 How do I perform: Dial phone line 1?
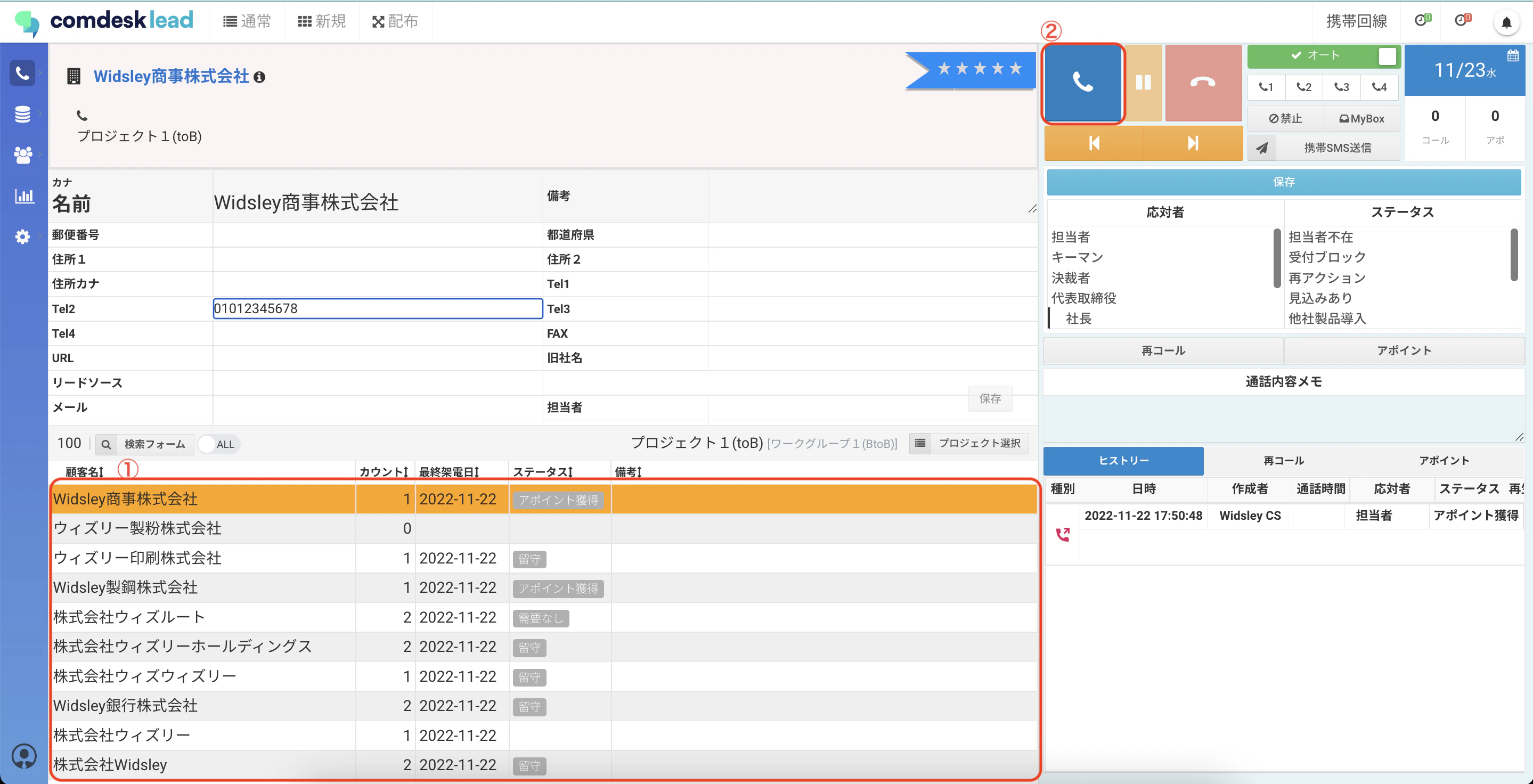click(x=1266, y=87)
